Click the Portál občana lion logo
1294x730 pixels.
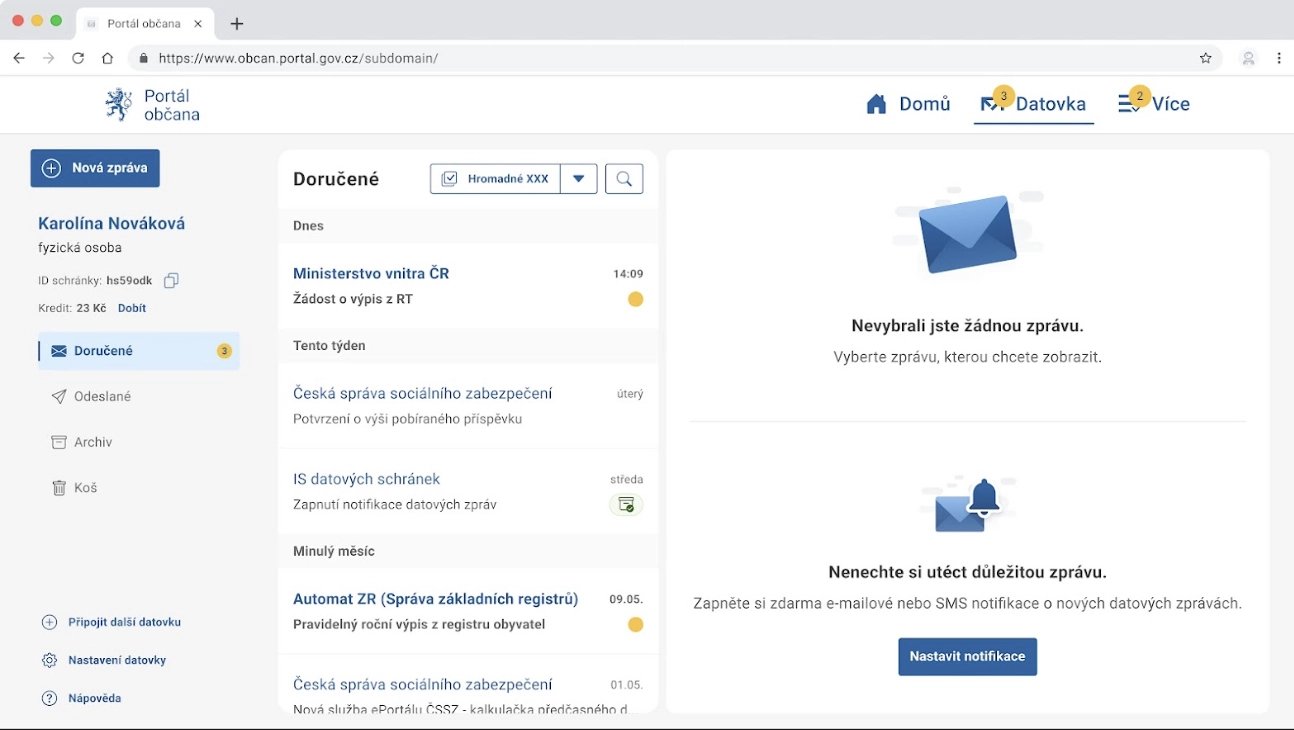click(x=119, y=104)
